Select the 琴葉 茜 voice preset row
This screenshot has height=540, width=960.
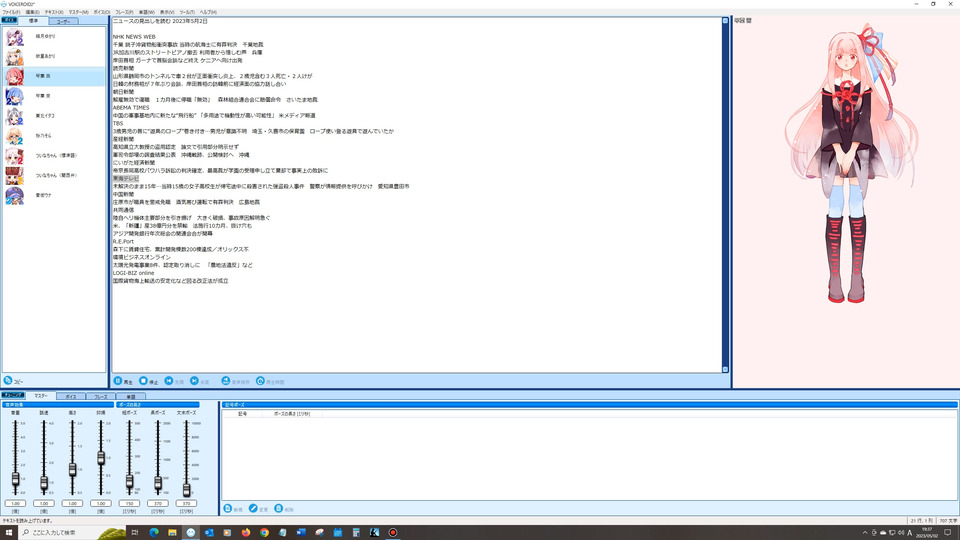[54, 76]
